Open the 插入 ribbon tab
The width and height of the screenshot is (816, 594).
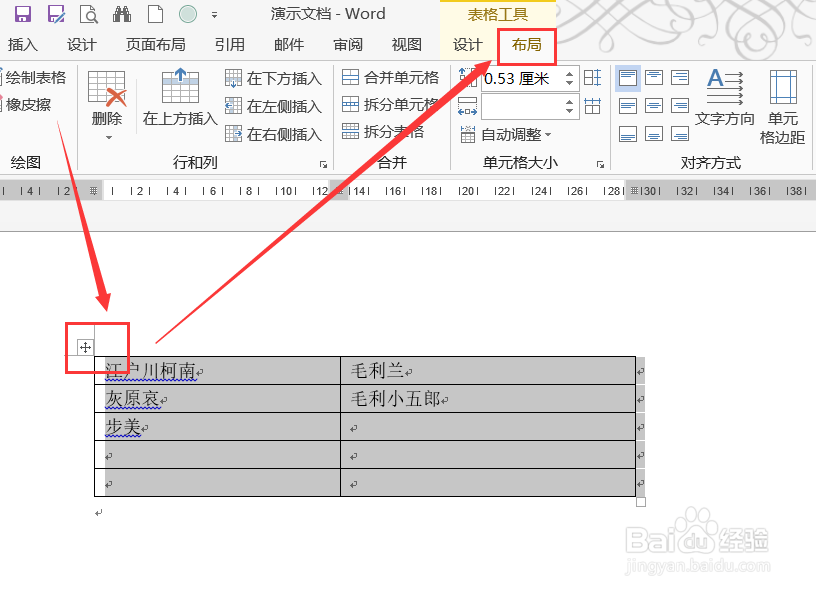(23, 45)
